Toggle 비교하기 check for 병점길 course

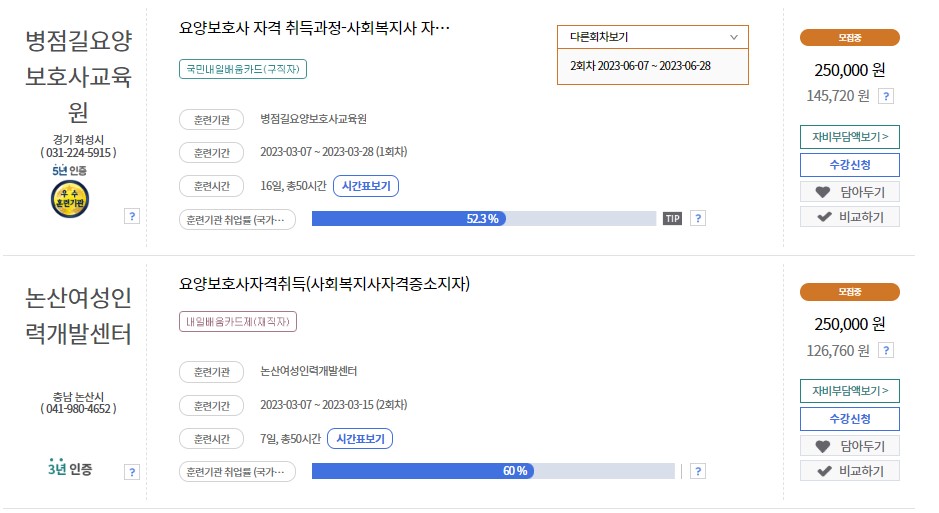click(x=850, y=217)
